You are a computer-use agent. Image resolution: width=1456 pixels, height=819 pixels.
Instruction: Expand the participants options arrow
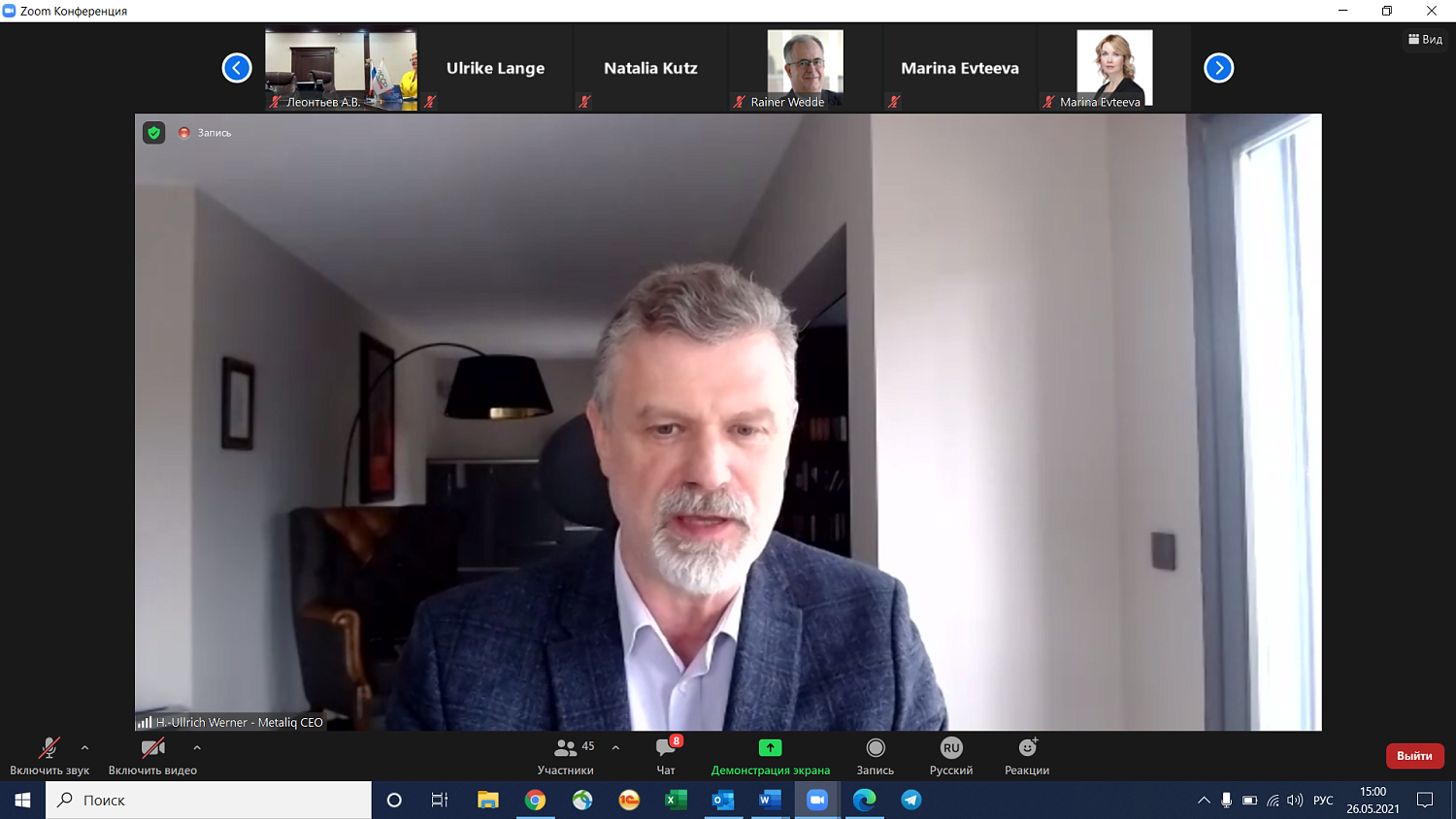[x=615, y=747]
